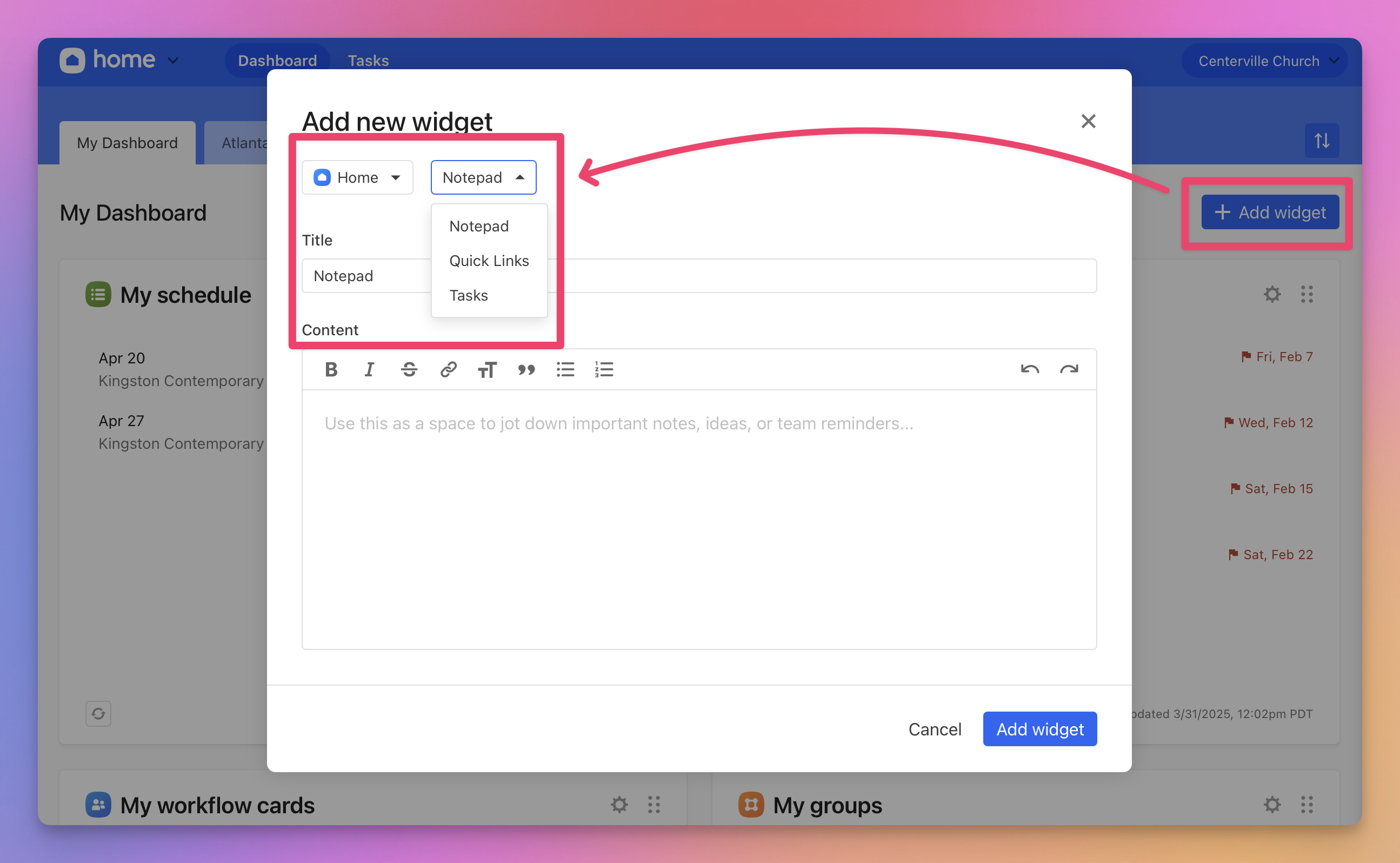Start a numbered list

point(604,370)
